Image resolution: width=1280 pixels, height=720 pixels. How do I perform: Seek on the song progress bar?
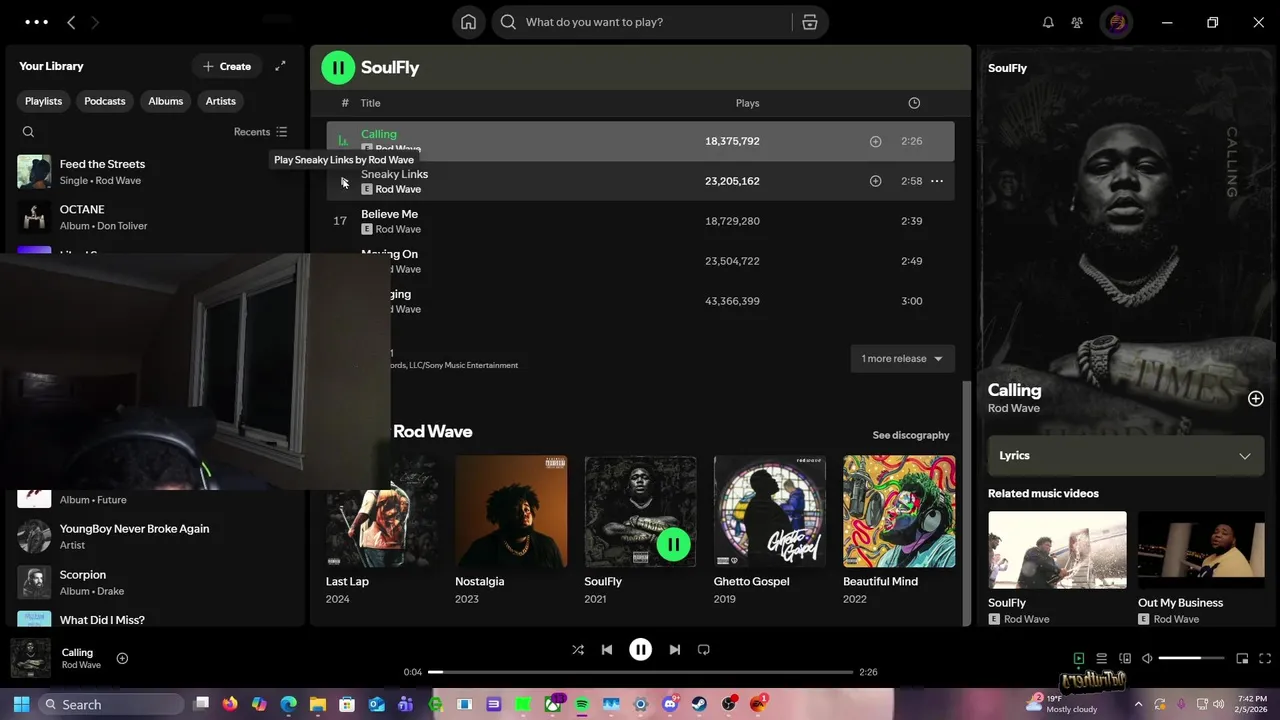(x=641, y=672)
